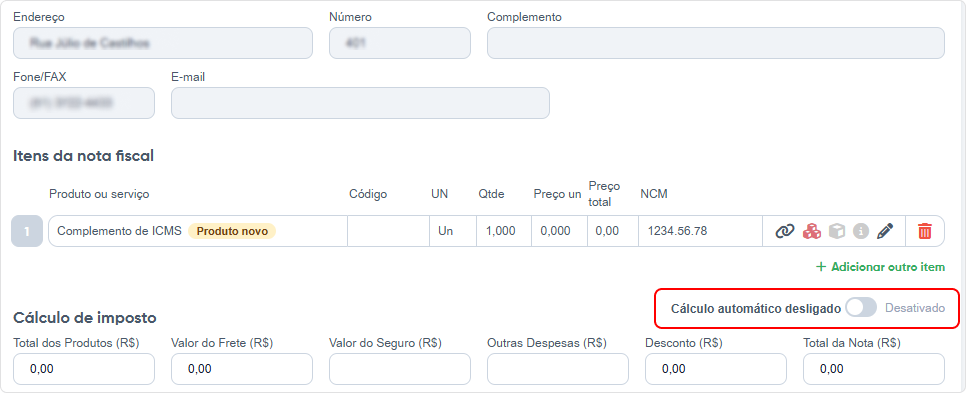Toggle Cálculo automático switch on
The image size is (966, 393).
click(x=861, y=308)
